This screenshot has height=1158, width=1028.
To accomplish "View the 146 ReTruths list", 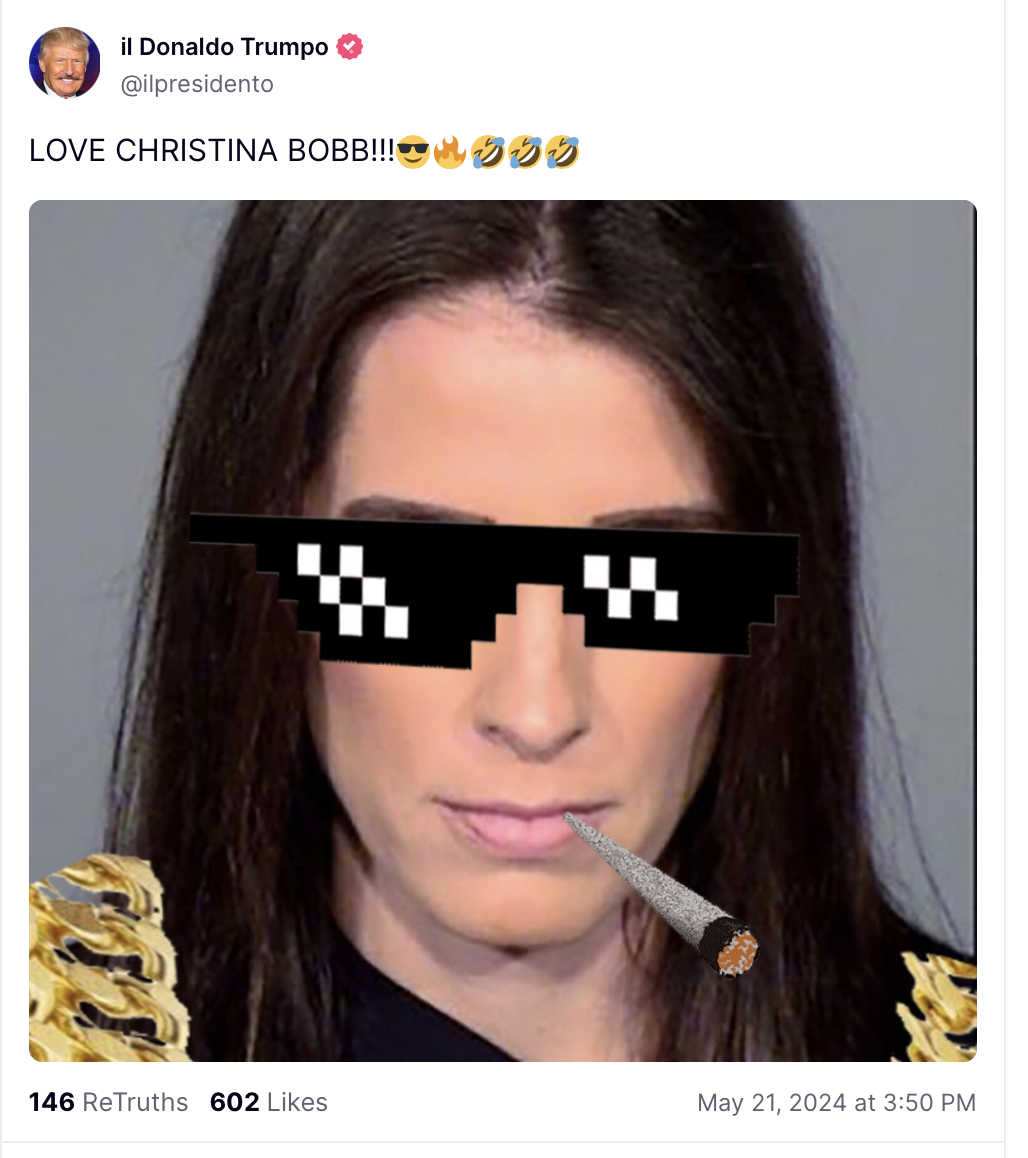I will (109, 1102).
